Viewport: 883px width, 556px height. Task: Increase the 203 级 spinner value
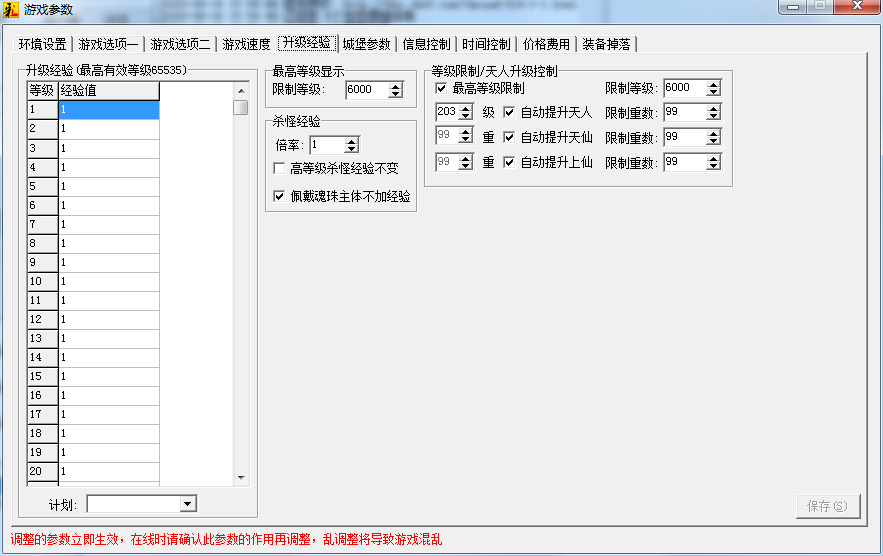pyautogui.click(x=465, y=108)
